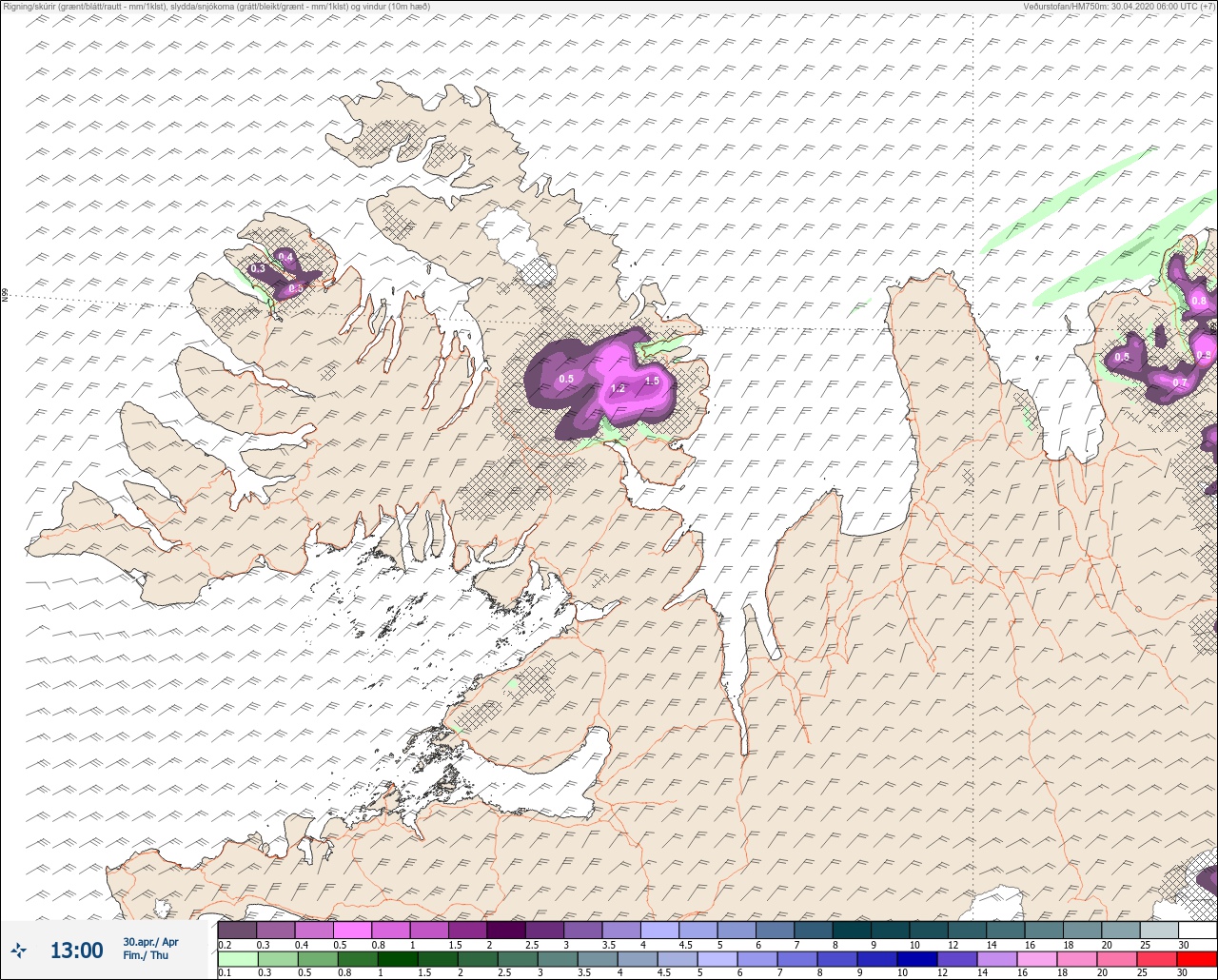The height and width of the screenshot is (980, 1218).
Task: Click the 0.4 value in northwest snow patch
Action: click(285, 257)
